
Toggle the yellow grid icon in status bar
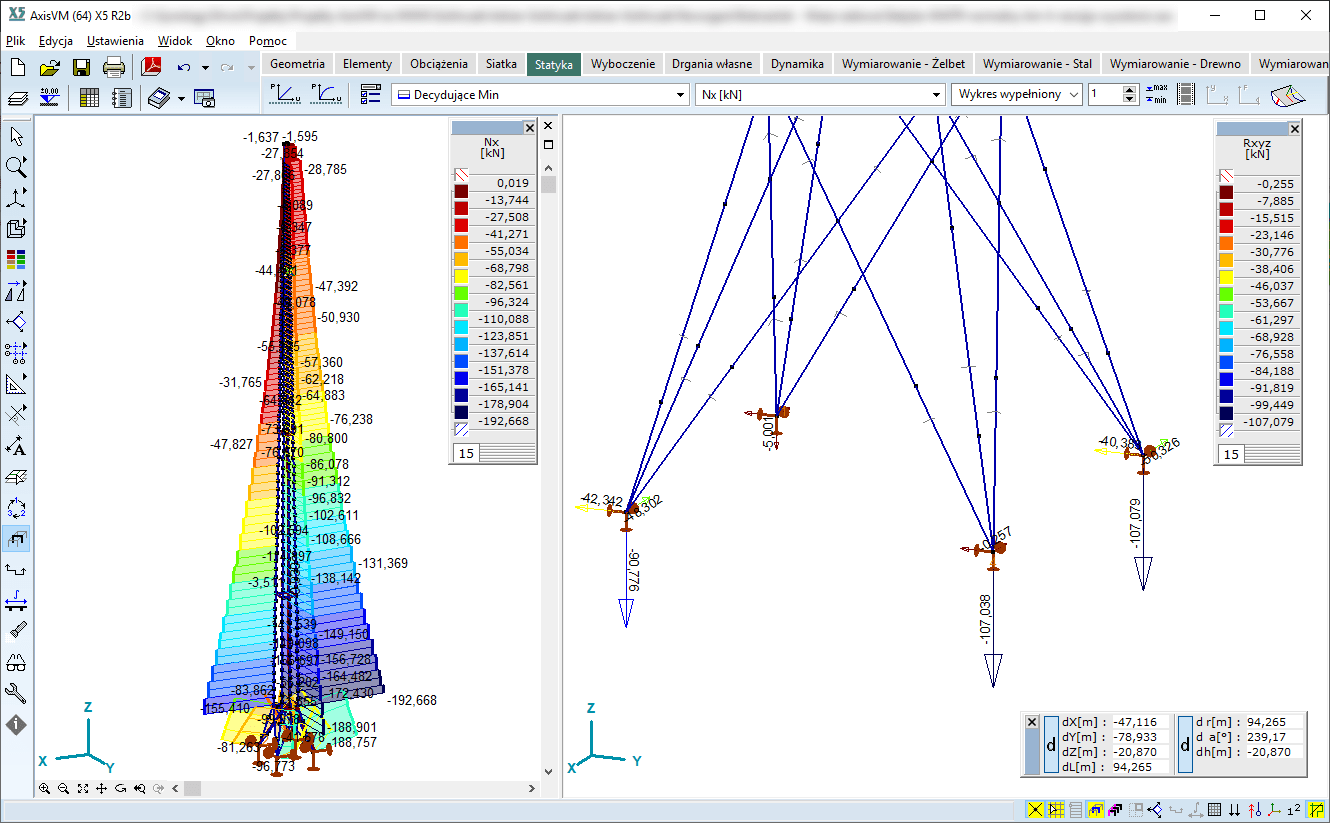point(1055,810)
